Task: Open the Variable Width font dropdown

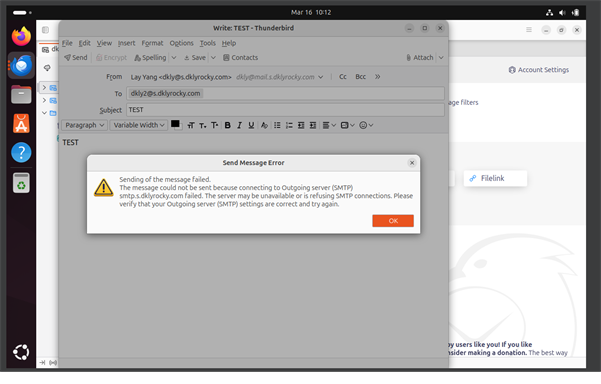Action: click(139, 125)
